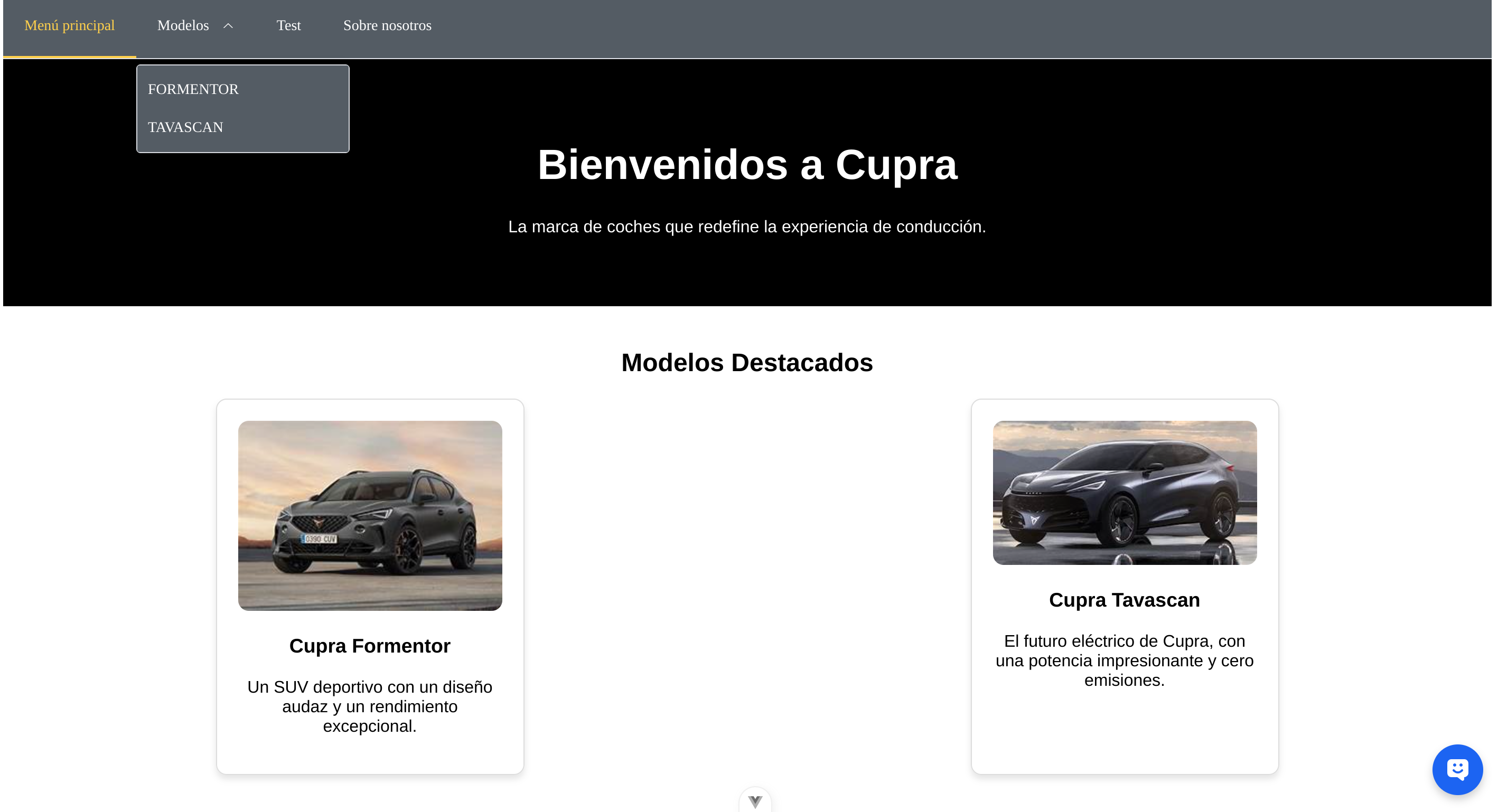Choose TAVASCAN in the dropdown

185,127
